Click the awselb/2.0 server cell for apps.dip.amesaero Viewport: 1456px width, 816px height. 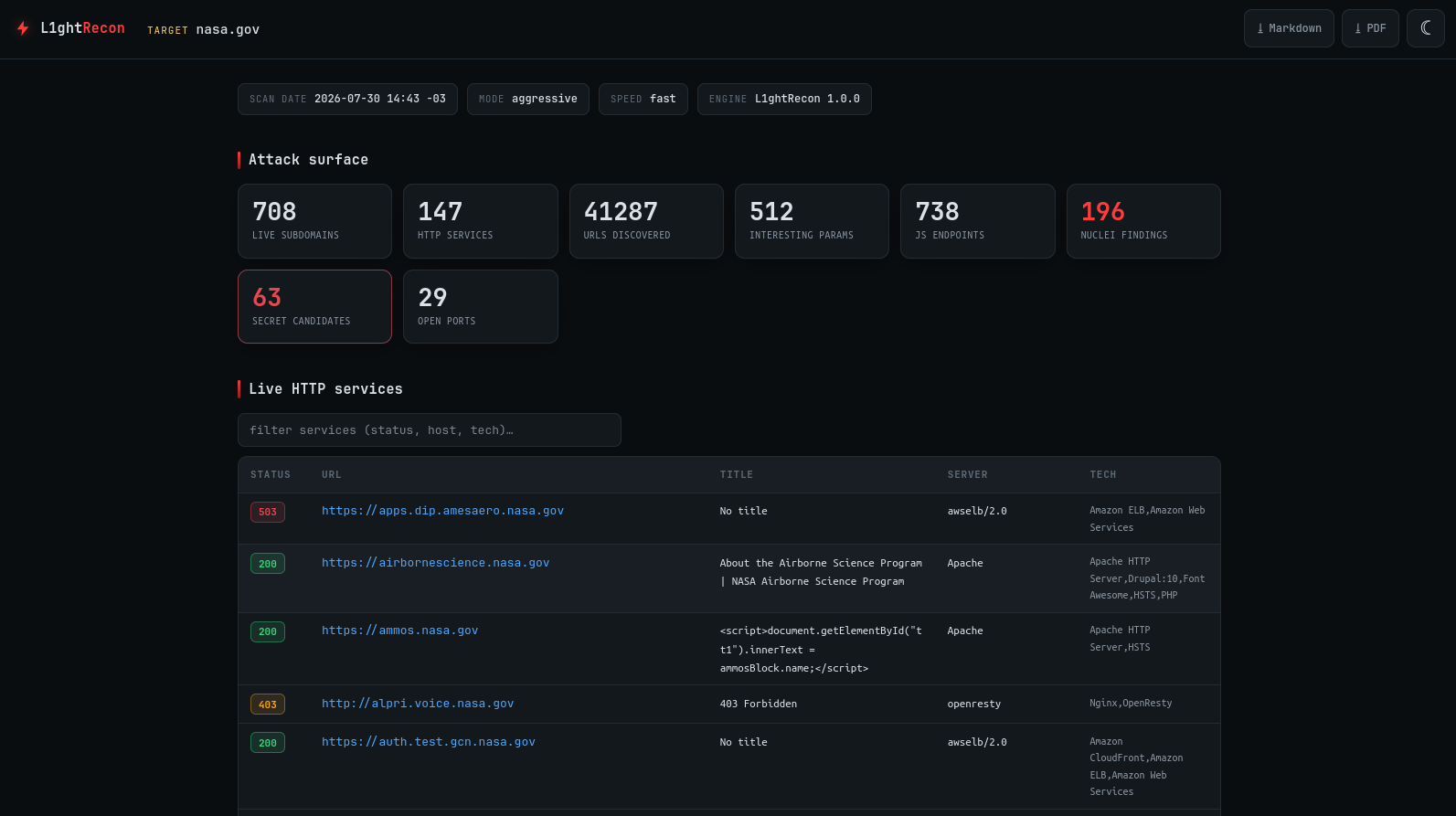977,511
